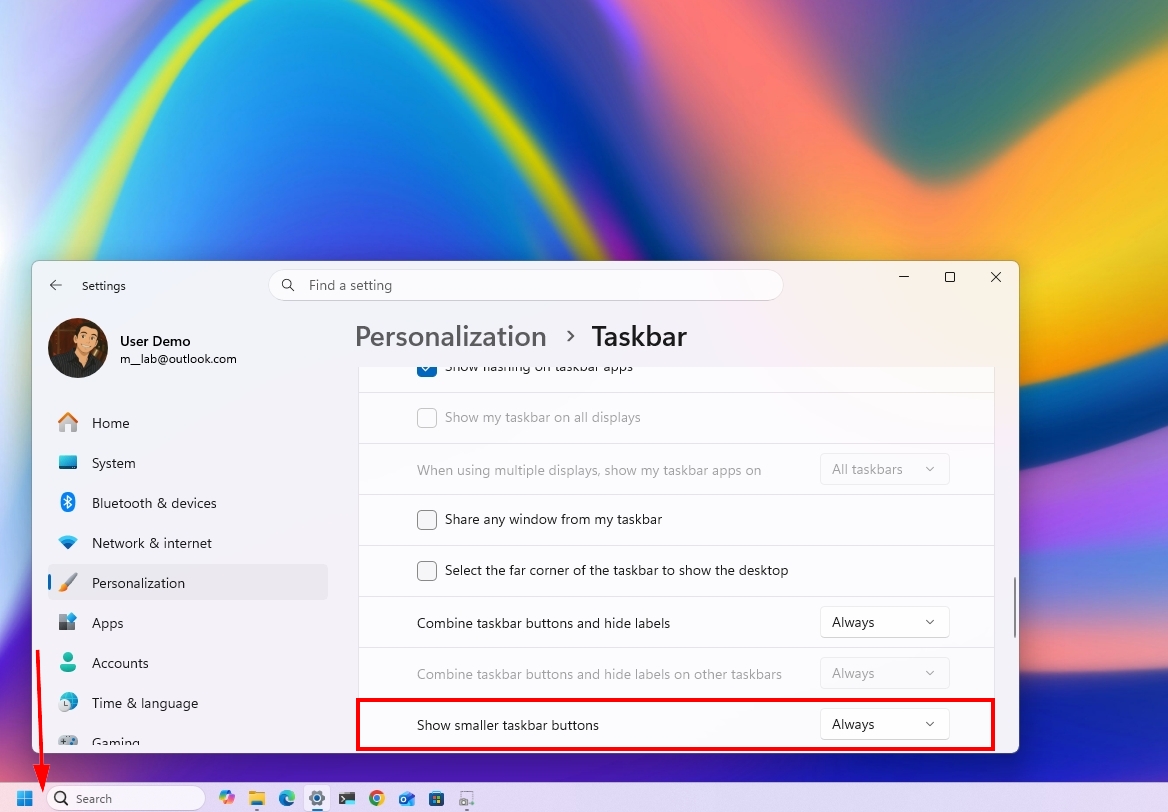Click the Settings gear taskbar icon
The image size is (1168, 812).
[317, 799]
